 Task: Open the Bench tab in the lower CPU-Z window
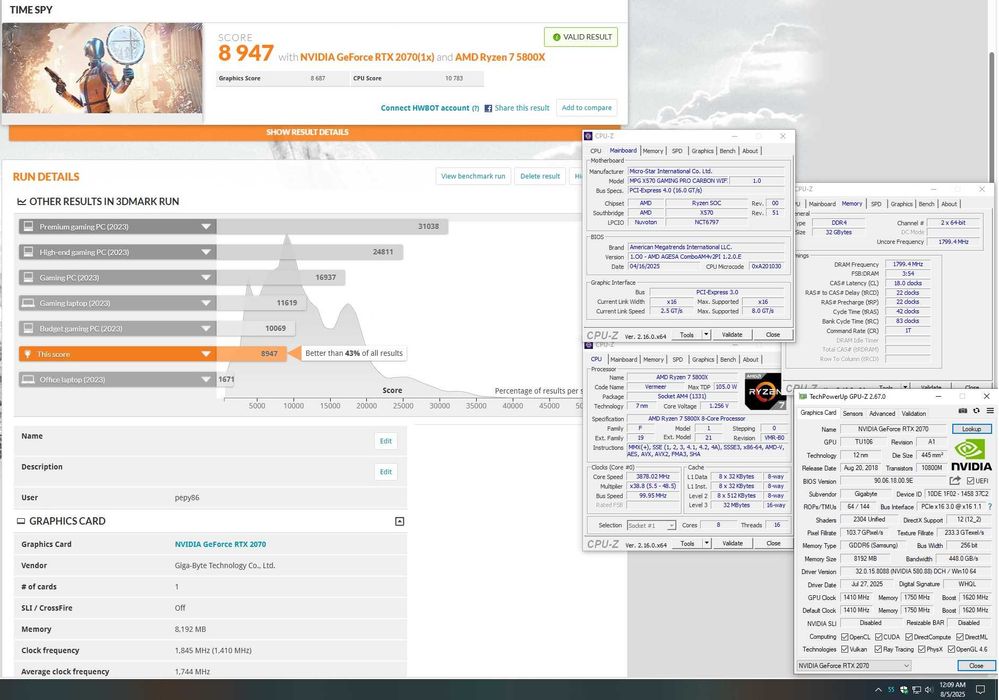pyautogui.click(x=728, y=360)
